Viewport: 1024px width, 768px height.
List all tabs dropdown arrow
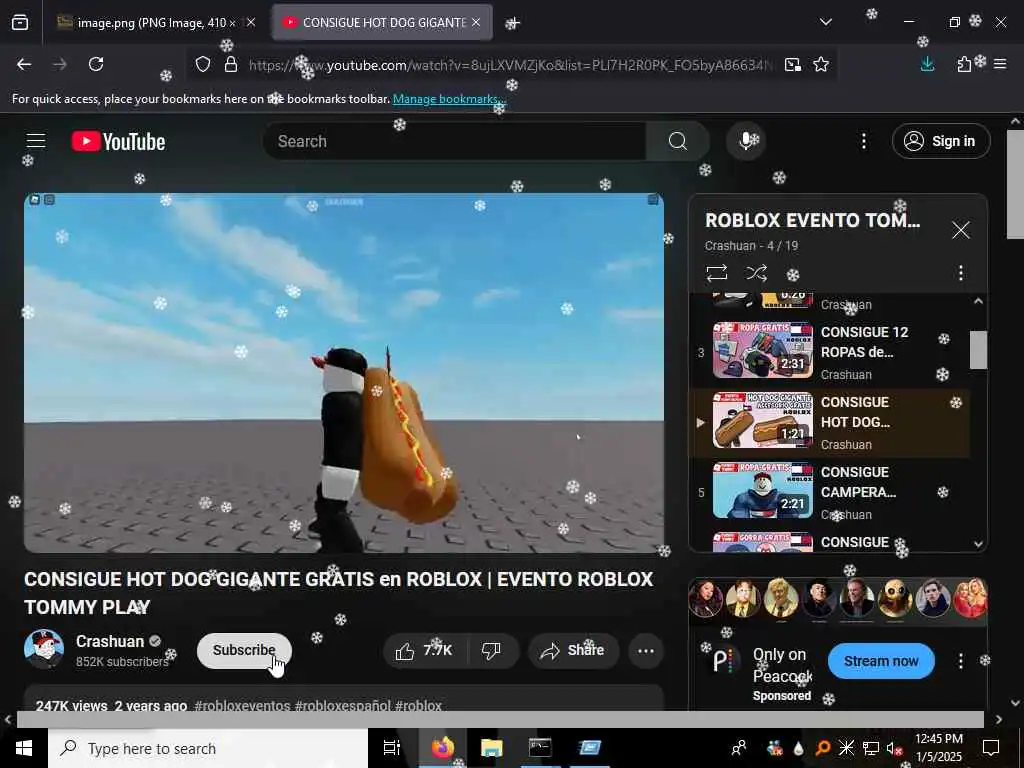(x=825, y=22)
